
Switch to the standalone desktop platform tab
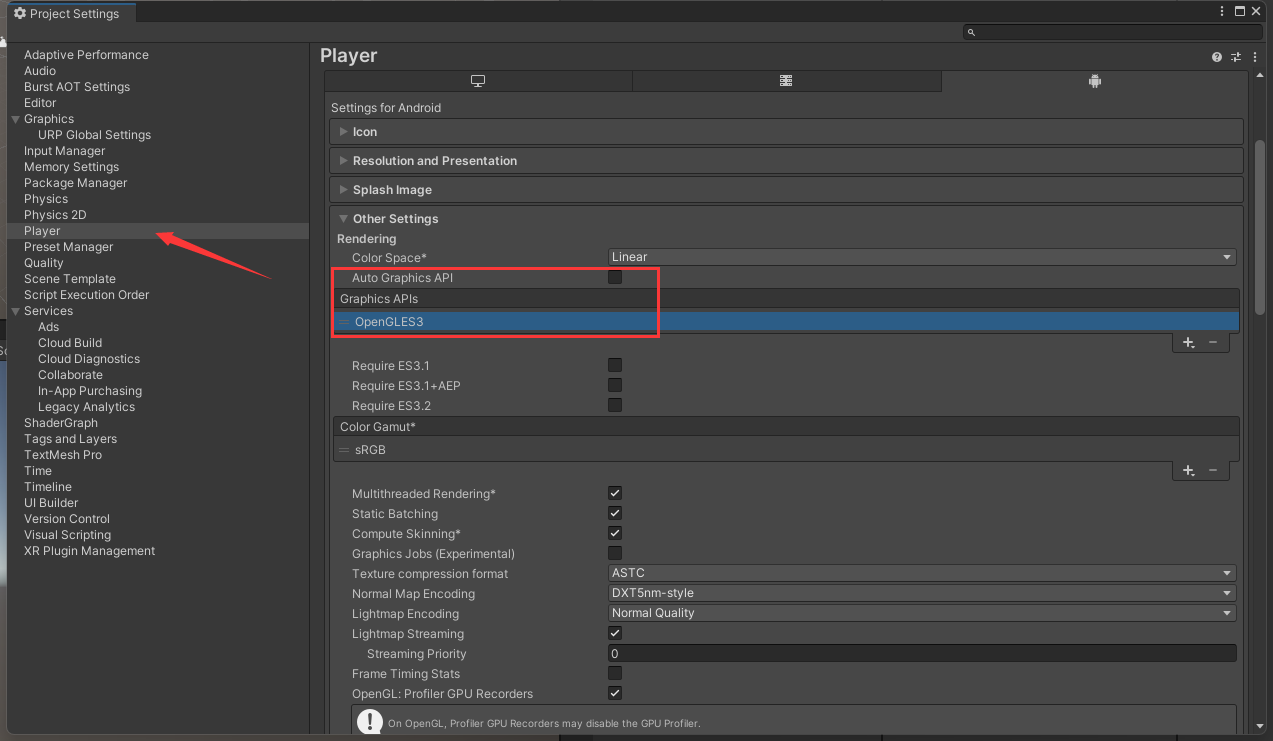pyautogui.click(x=478, y=81)
